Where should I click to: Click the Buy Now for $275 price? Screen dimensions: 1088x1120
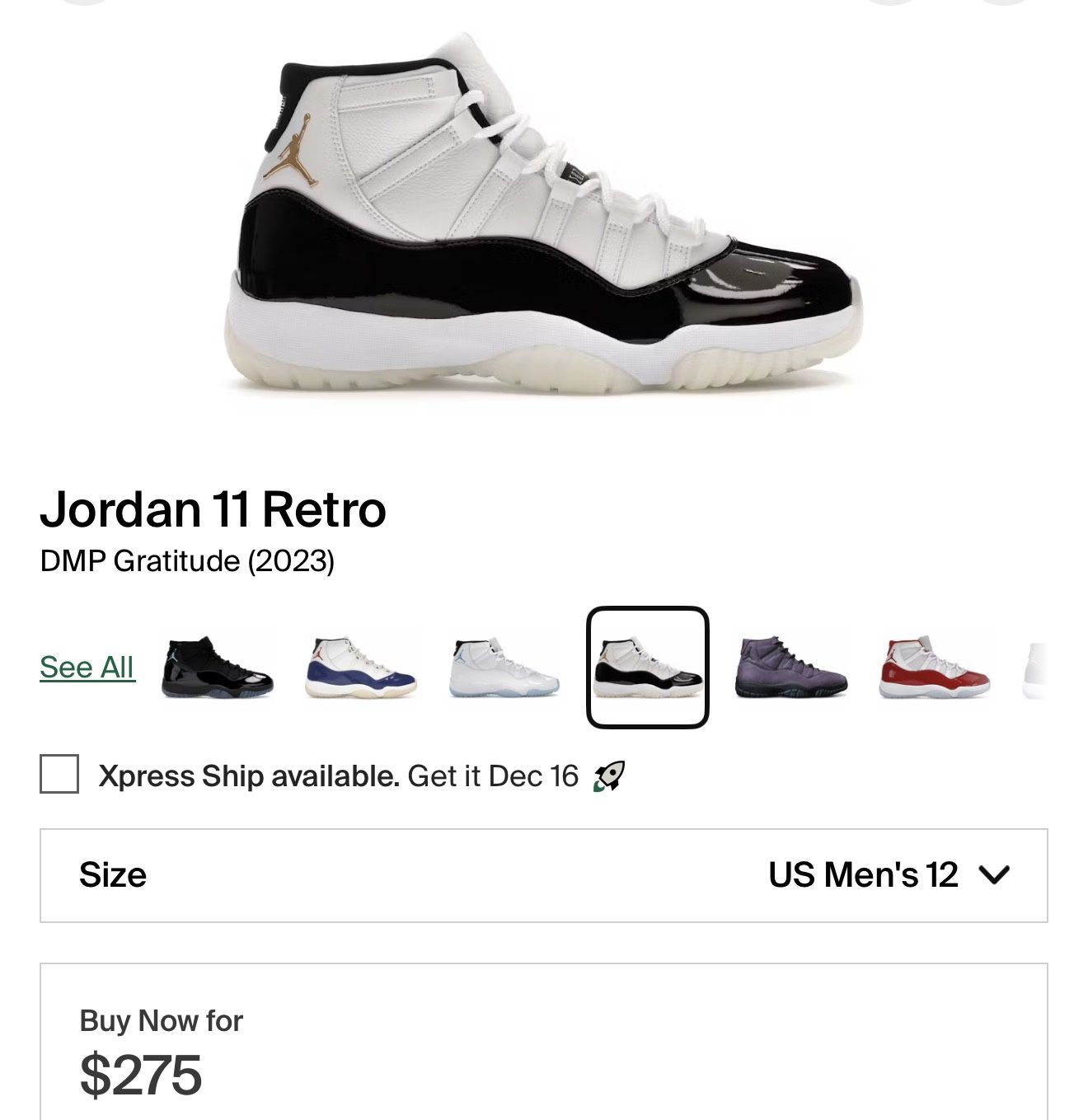click(x=141, y=1075)
